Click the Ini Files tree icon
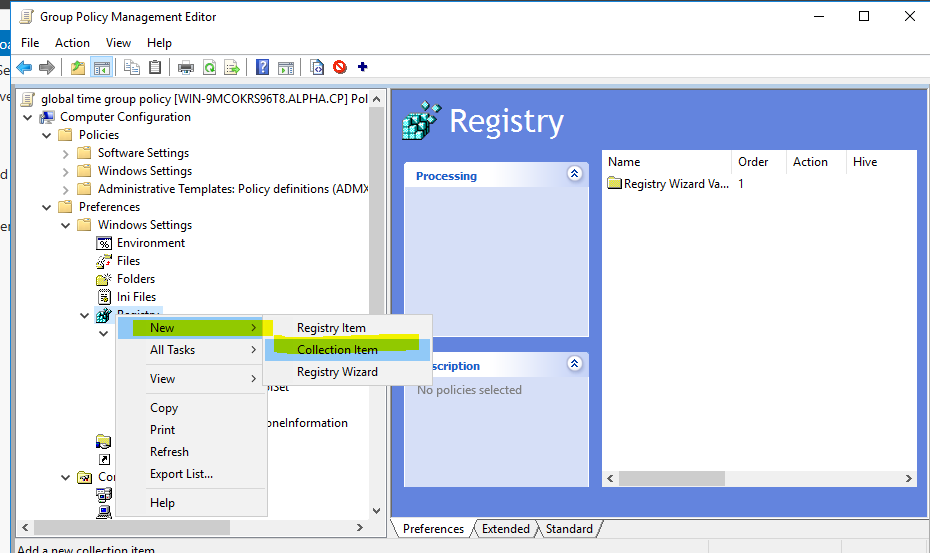The height and width of the screenshot is (553, 930). click(x=104, y=297)
